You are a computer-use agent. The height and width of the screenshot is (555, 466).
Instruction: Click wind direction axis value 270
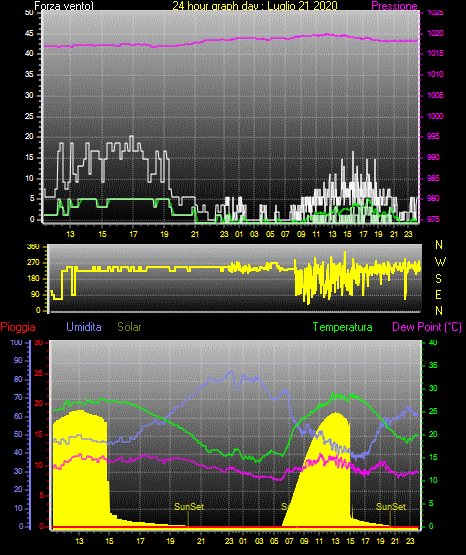click(33, 263)
